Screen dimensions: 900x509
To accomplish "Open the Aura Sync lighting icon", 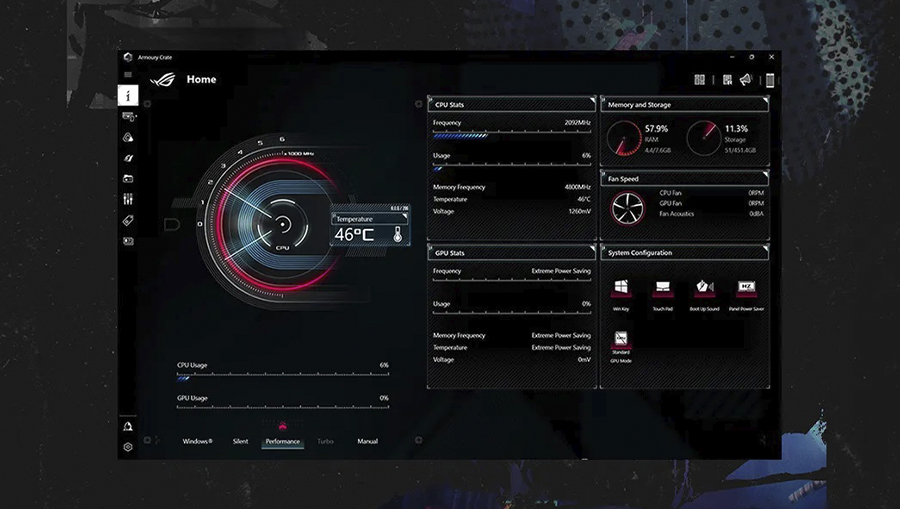I will [128, 138].
